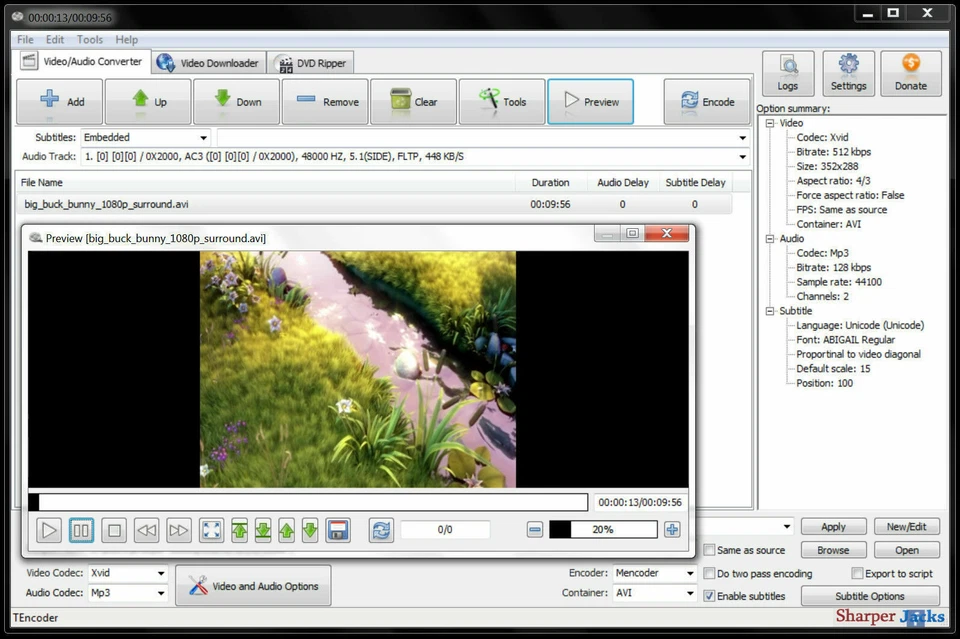
Task: Open the Tools menu
Action: coord(89,39)
